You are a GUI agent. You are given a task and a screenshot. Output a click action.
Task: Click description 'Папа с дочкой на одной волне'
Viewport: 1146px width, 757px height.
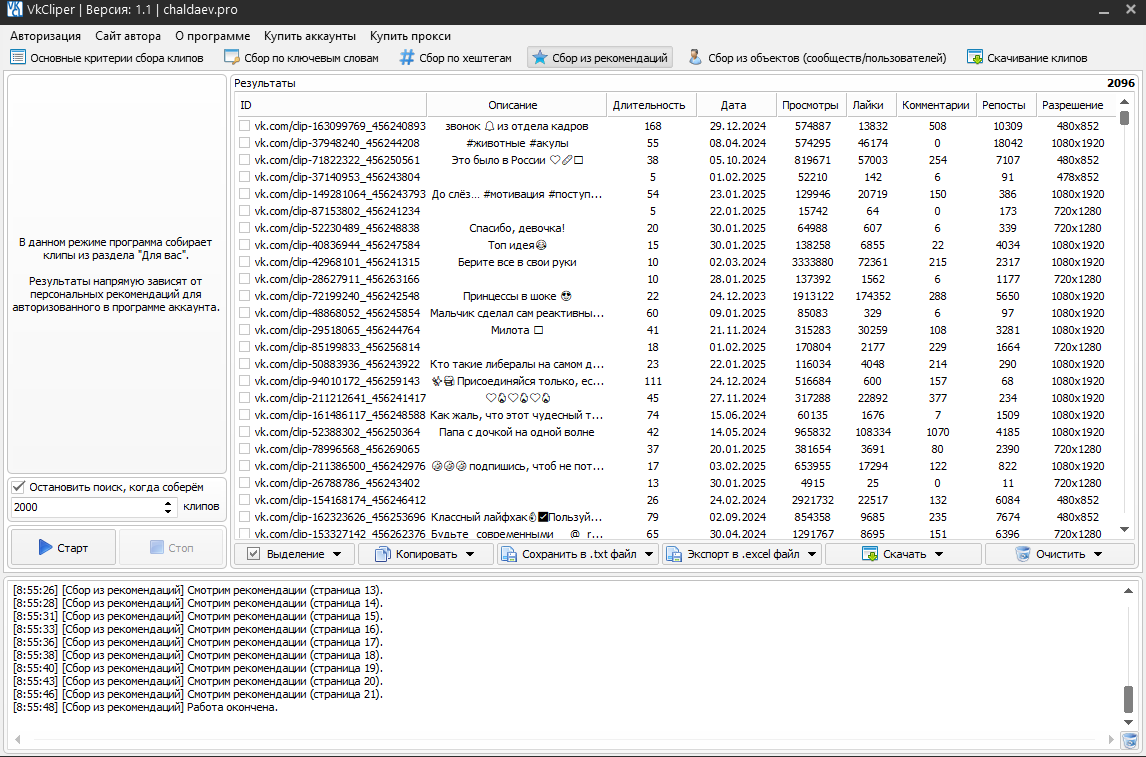pos(517,432)
